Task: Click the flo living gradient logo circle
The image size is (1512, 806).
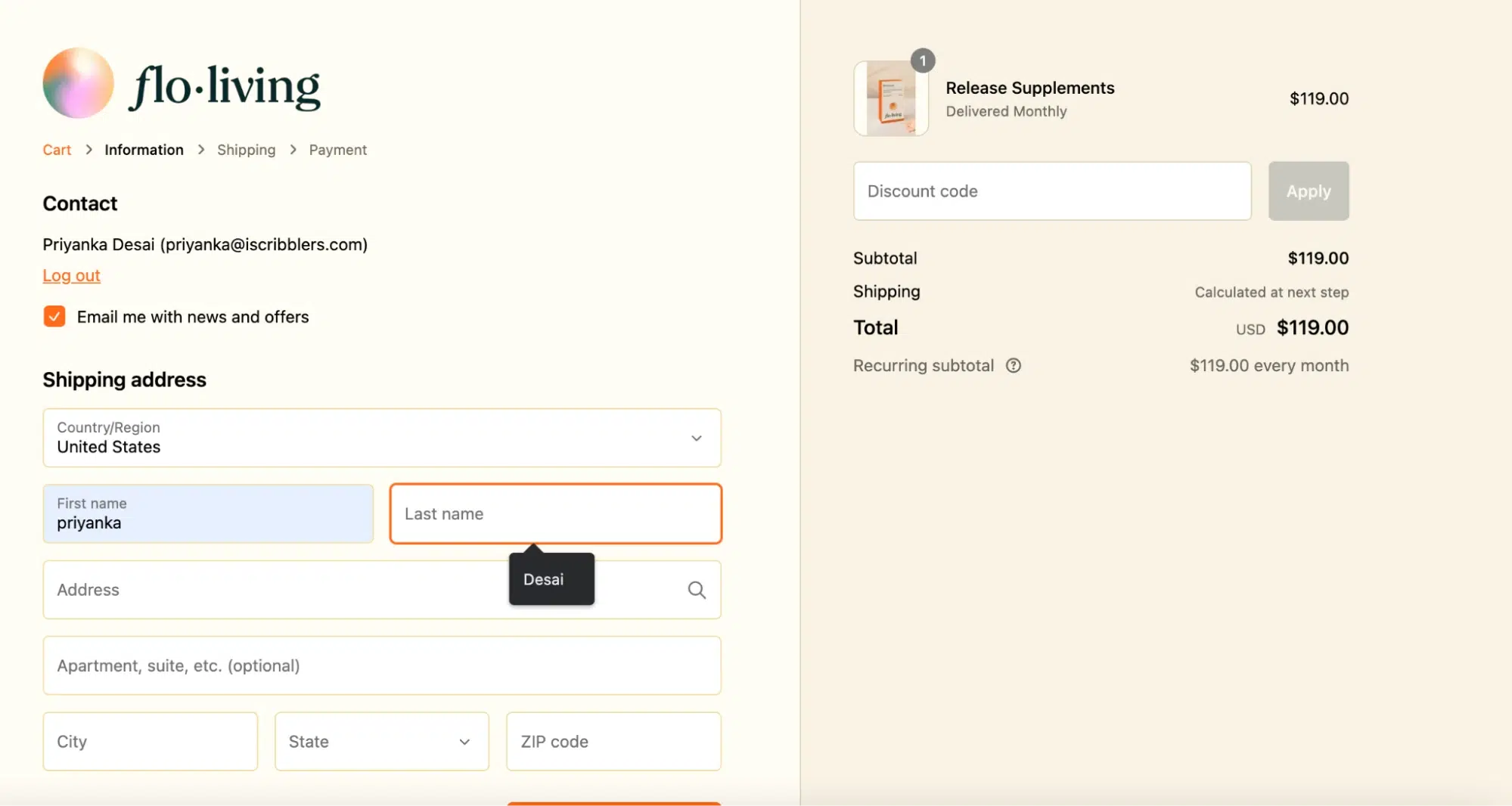Action: [x=79, y=83]
